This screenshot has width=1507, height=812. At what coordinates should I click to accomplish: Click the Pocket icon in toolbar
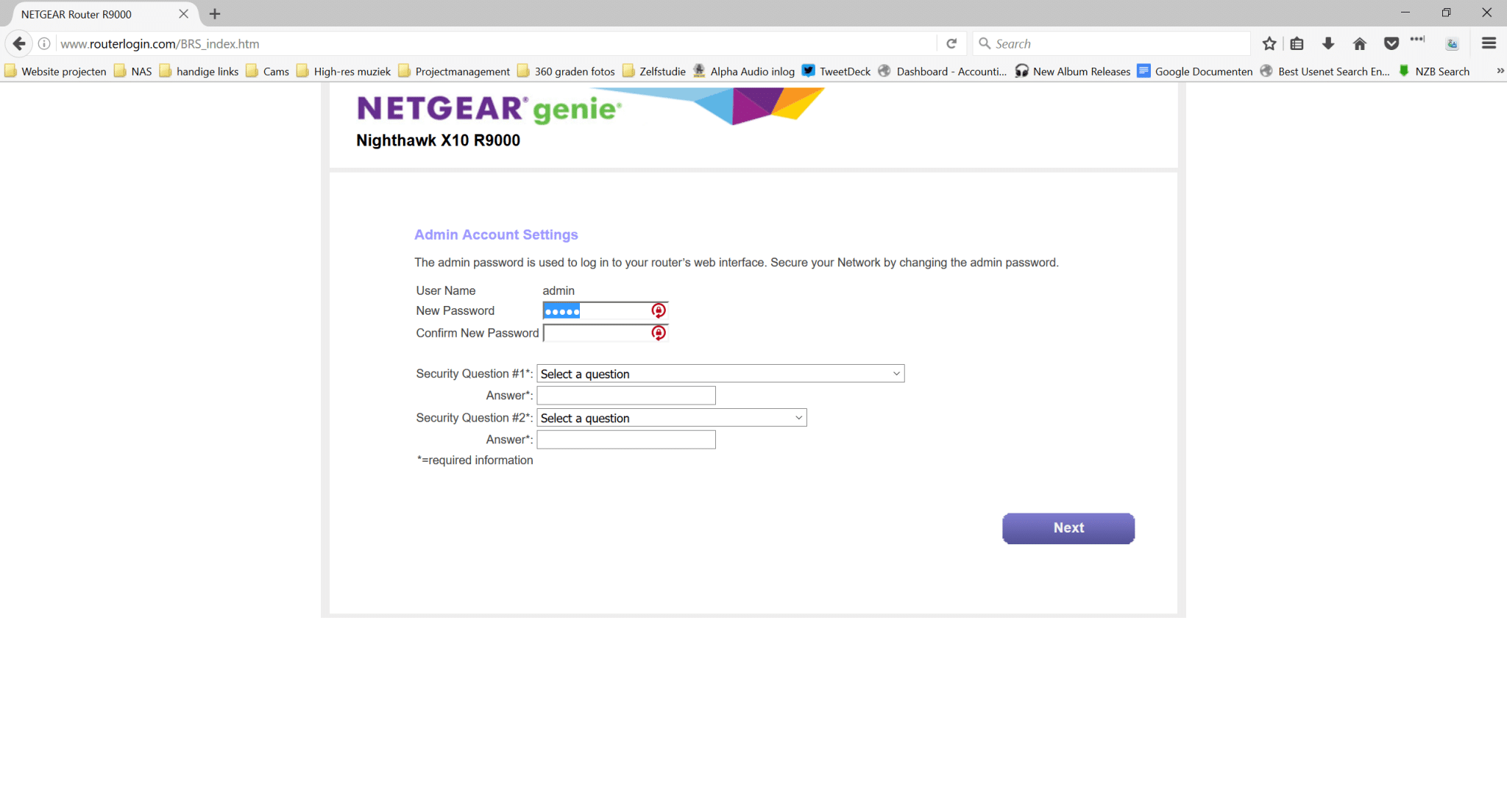(1391, 43)
